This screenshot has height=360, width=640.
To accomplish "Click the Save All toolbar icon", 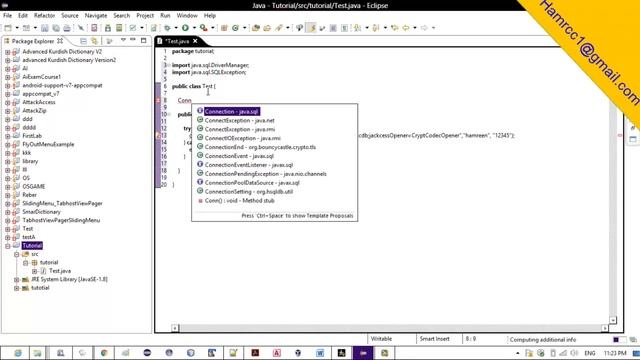I will tap(56, 28).
